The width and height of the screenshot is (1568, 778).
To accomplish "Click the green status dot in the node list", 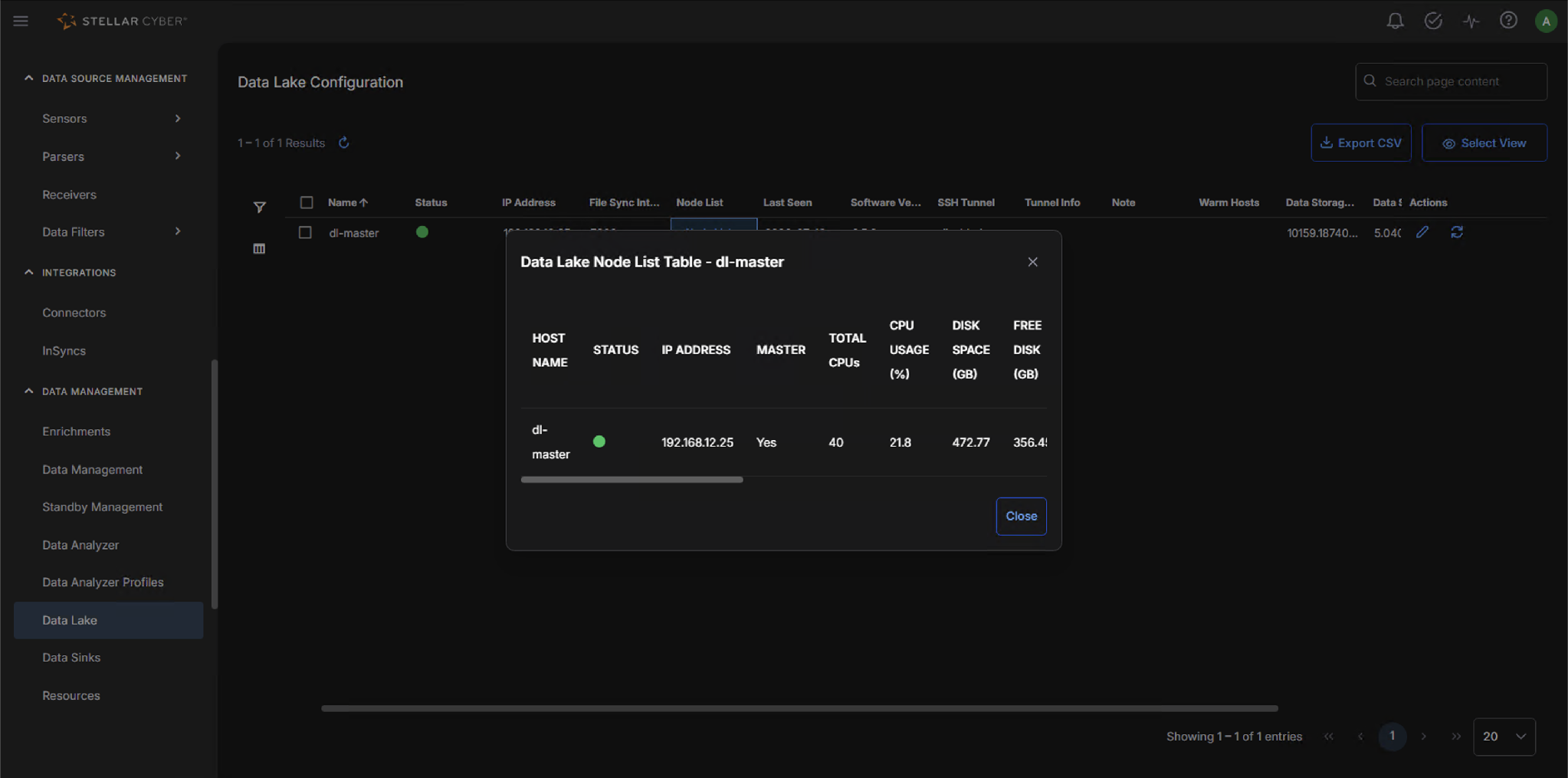I will pos(599,442).
